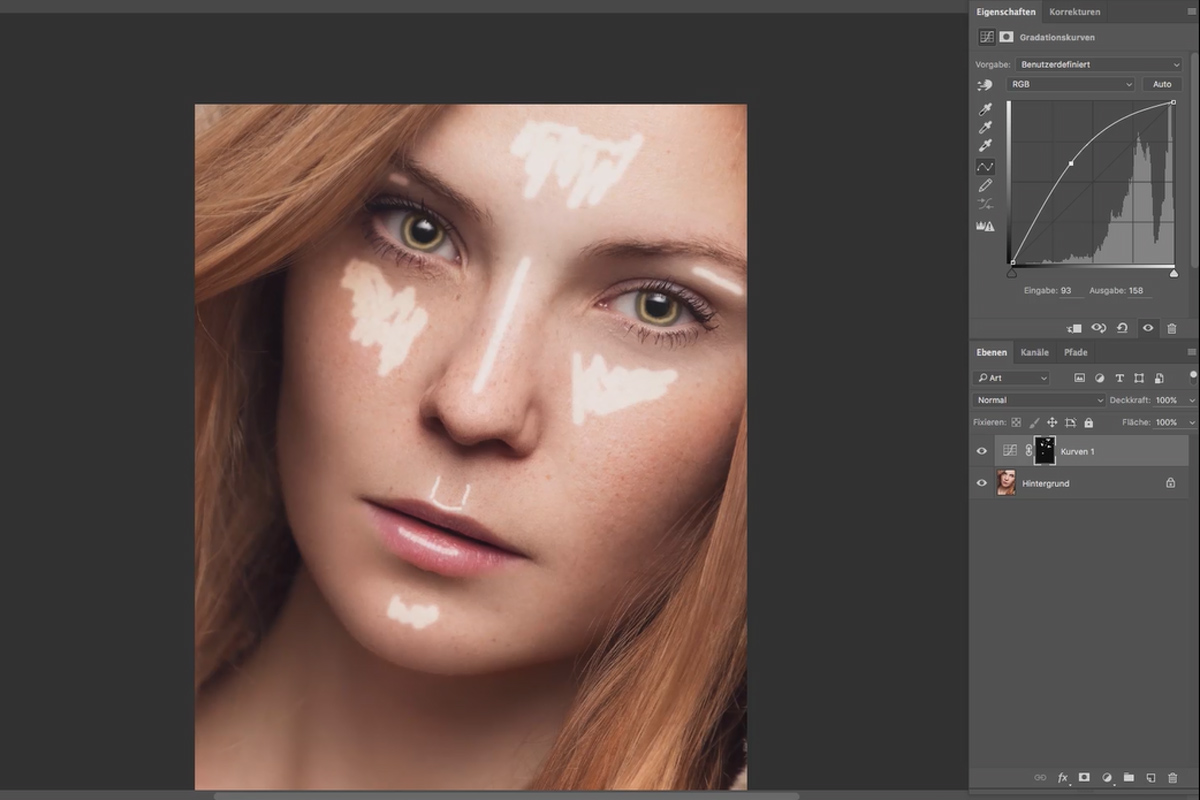Viewport: 1200px width, 800px height.
Task: Toggle lock transparent pixels
Action: click(1016, 423)
